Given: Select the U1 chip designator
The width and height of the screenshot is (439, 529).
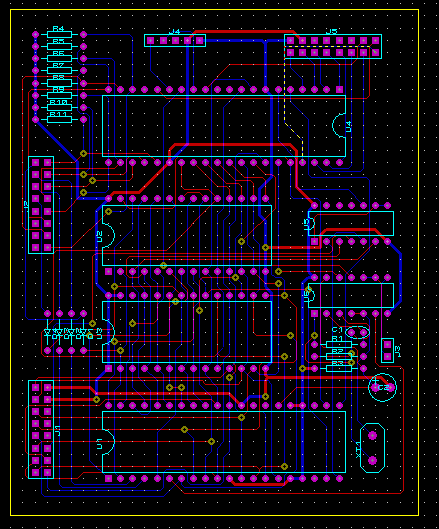Looking at the screenshot, I should coord(99,444).
